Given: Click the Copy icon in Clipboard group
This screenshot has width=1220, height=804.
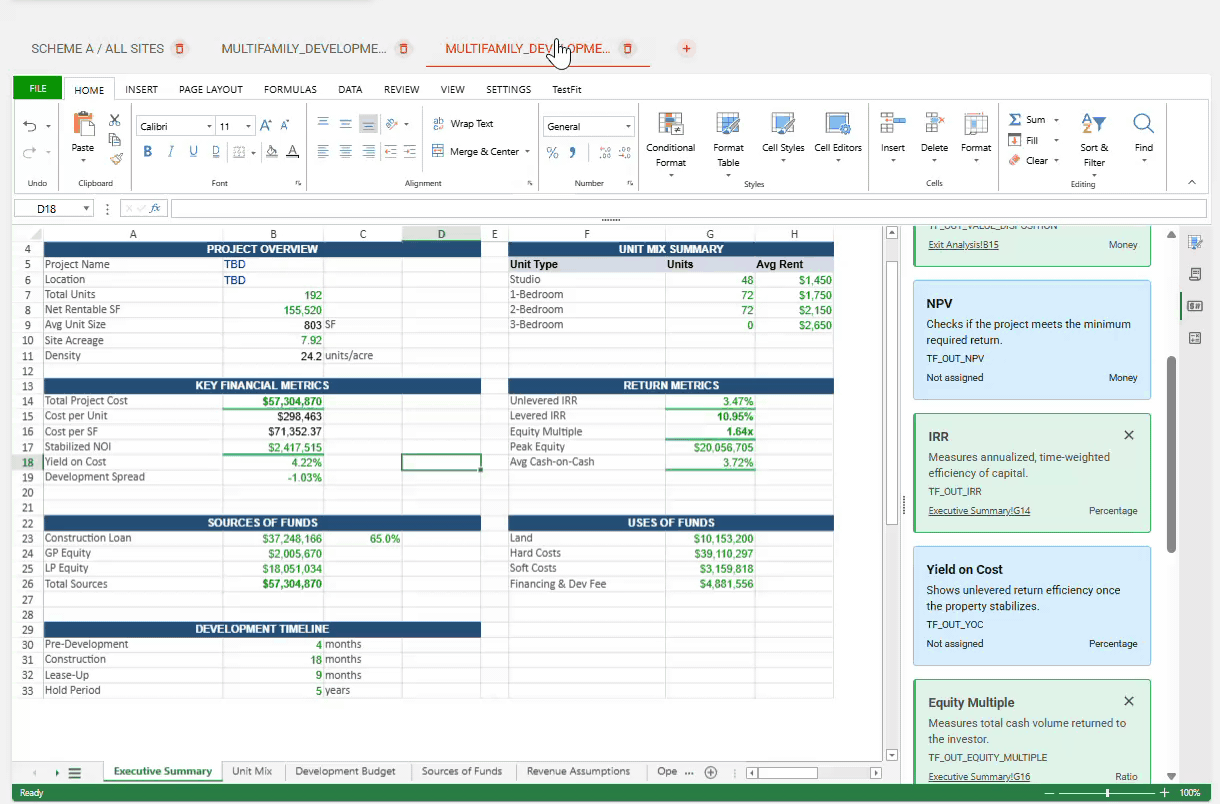Looking at the screenshot, I should 115,139.
